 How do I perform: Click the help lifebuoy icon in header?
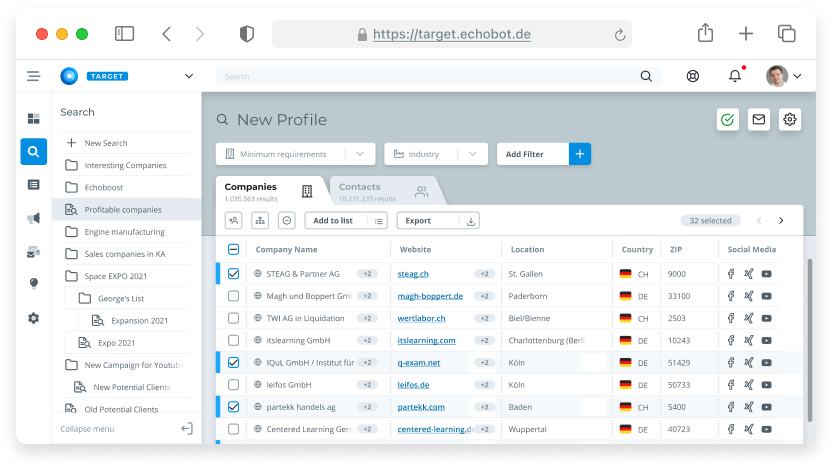(692, 76)
